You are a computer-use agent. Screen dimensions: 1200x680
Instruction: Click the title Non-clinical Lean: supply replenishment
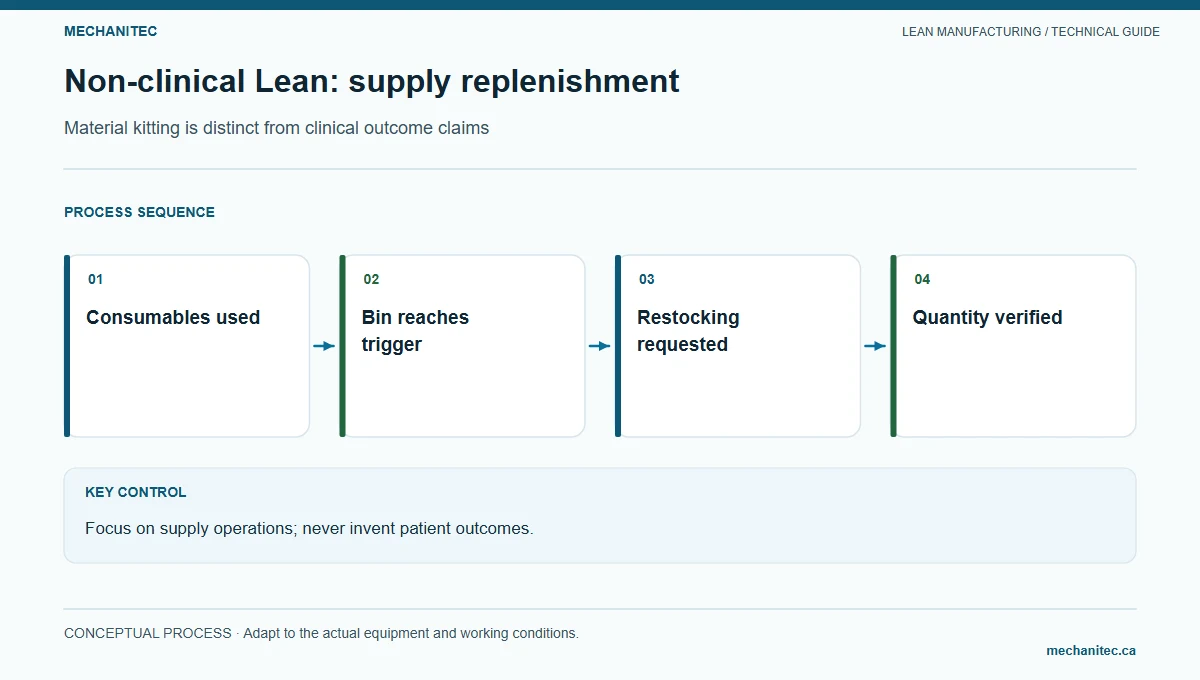[x=372, y=81]
